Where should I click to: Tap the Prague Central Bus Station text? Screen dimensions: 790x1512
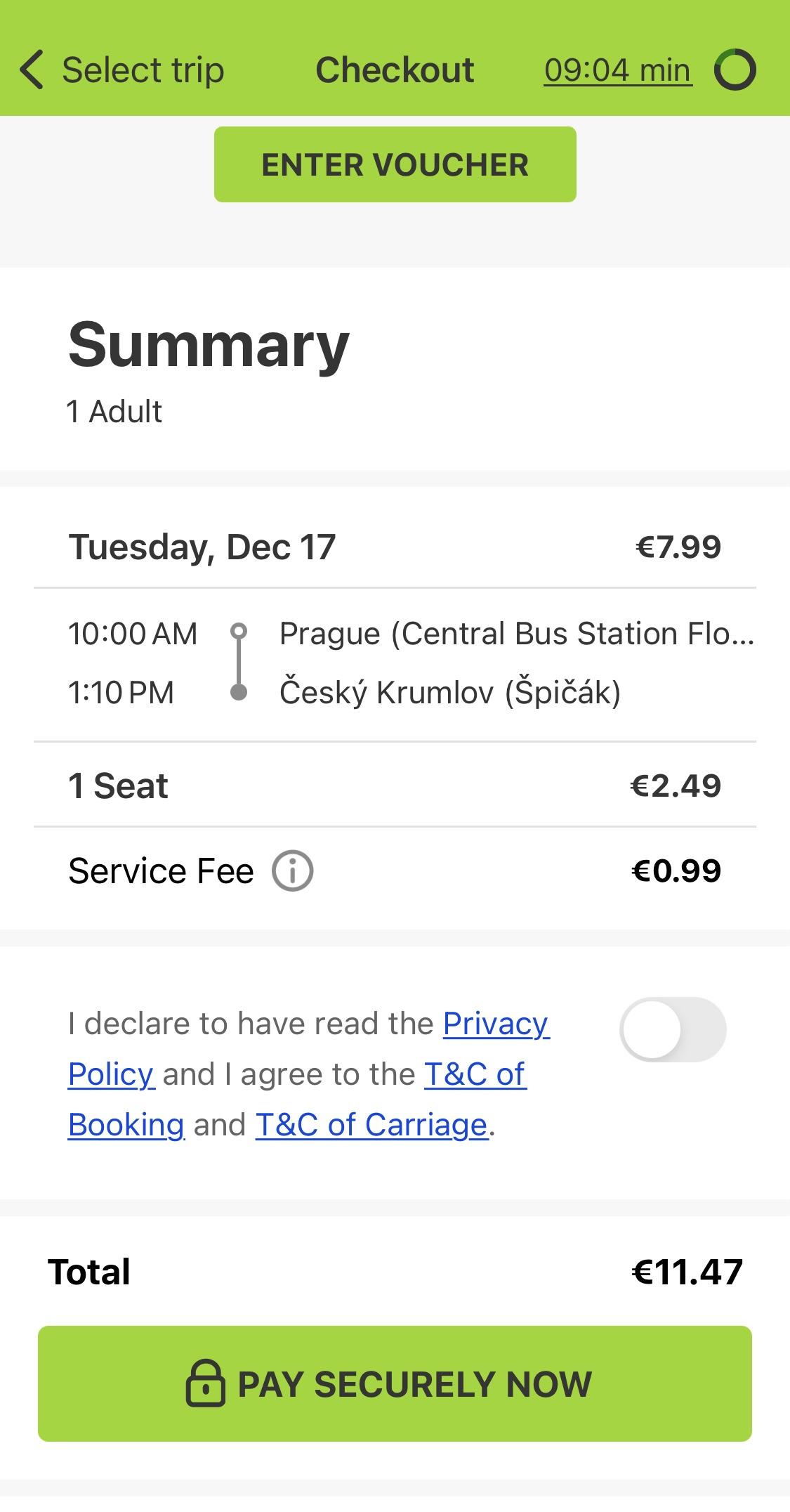click(516, 634)
